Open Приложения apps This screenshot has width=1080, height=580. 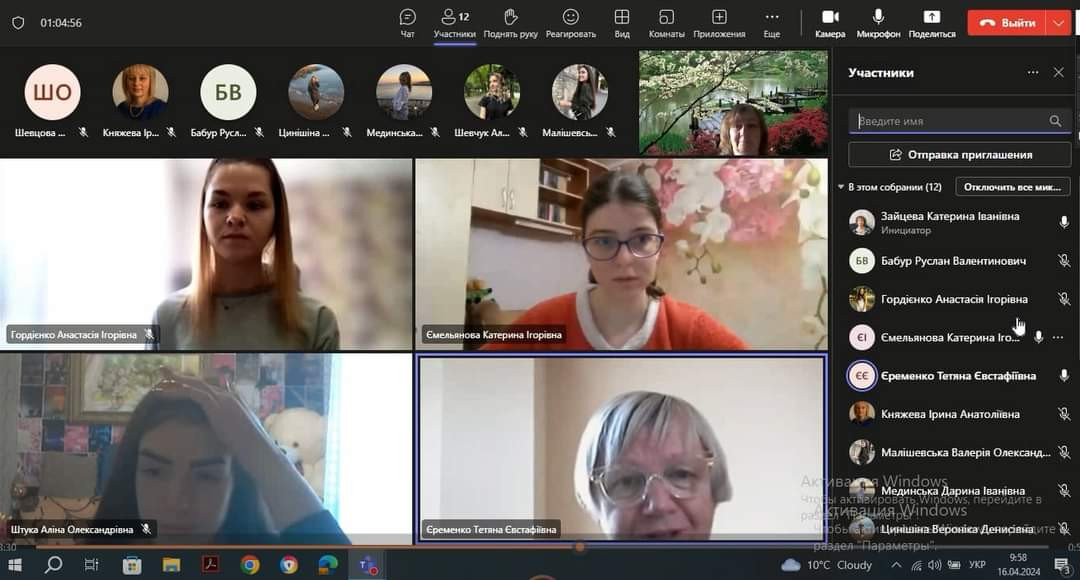pos(719,23)
